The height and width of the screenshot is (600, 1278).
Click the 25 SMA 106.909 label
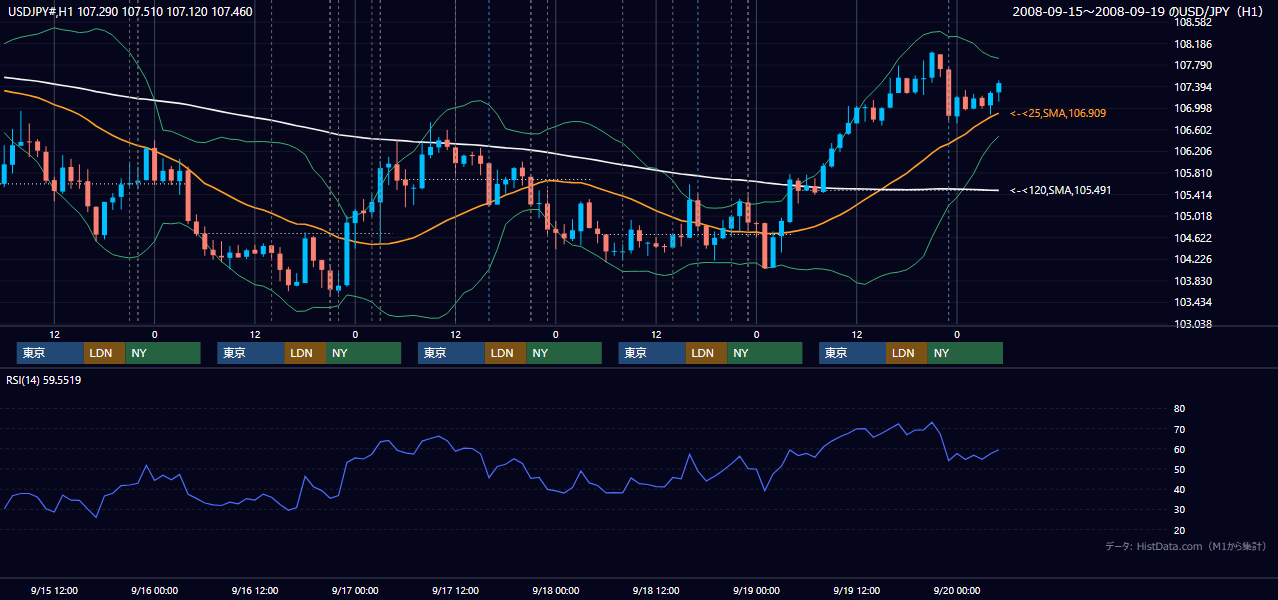1058,114
